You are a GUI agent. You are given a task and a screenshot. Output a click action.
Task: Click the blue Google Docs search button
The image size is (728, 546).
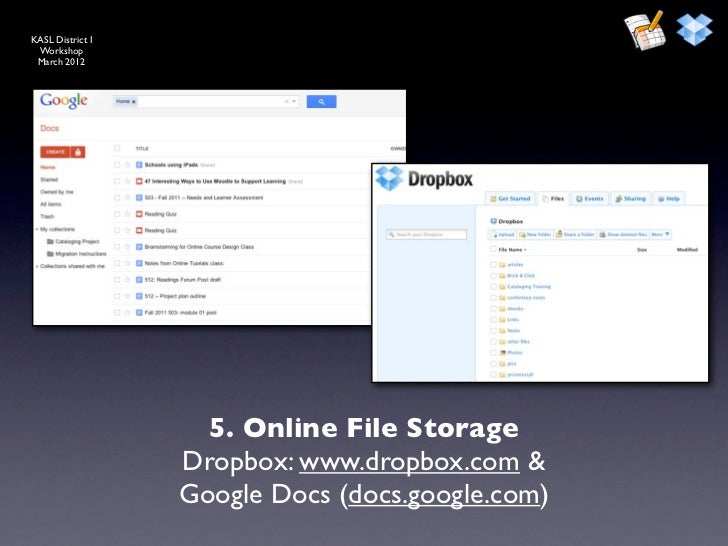321,101
